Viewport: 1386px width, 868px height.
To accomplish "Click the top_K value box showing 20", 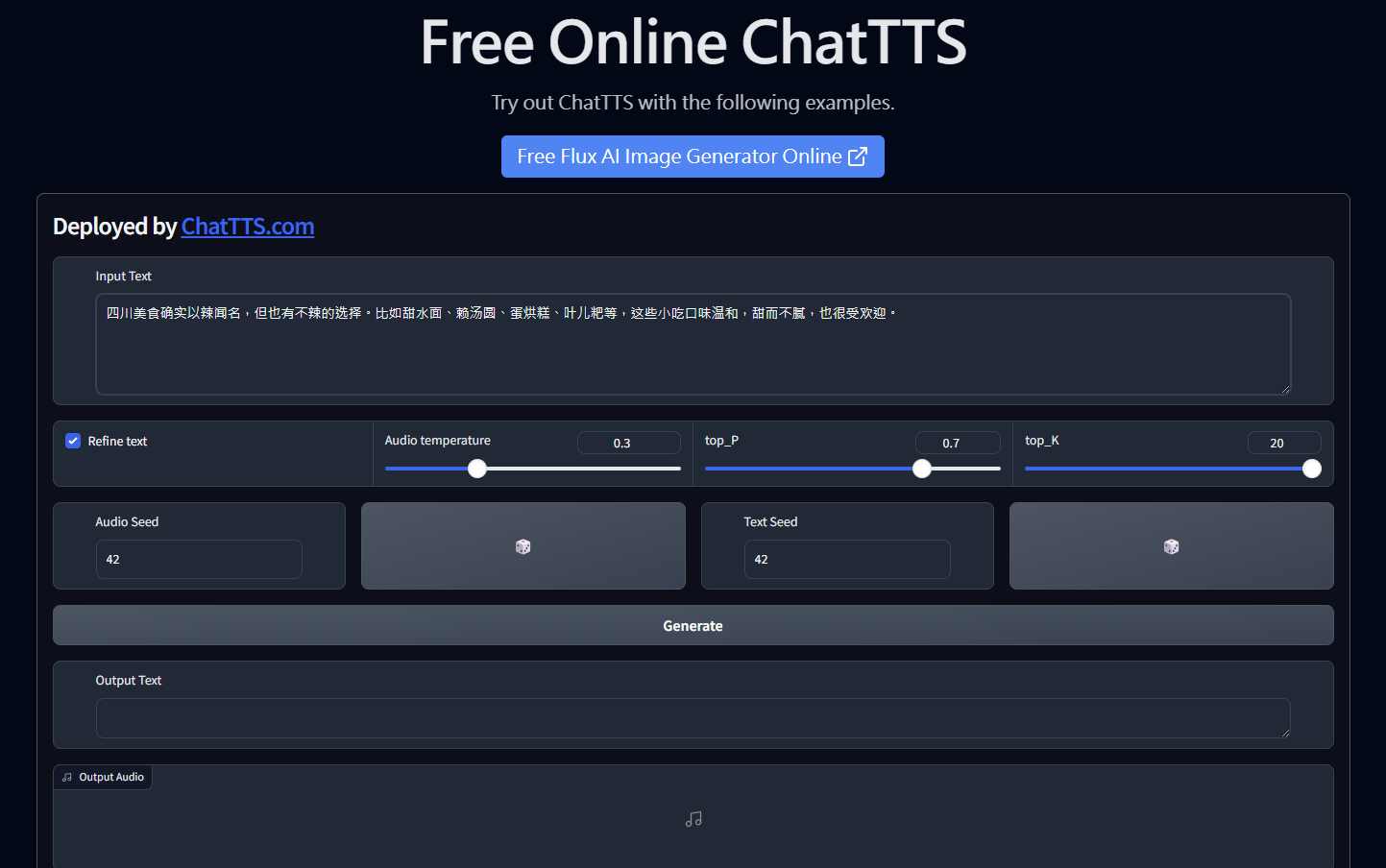I will coord(1284,442).
